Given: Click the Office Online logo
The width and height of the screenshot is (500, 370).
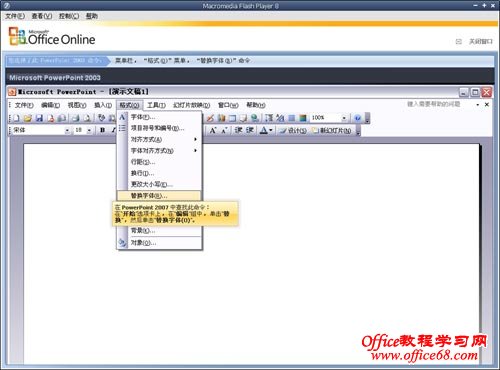Looking at the screenshot, I should coord(52,36).
